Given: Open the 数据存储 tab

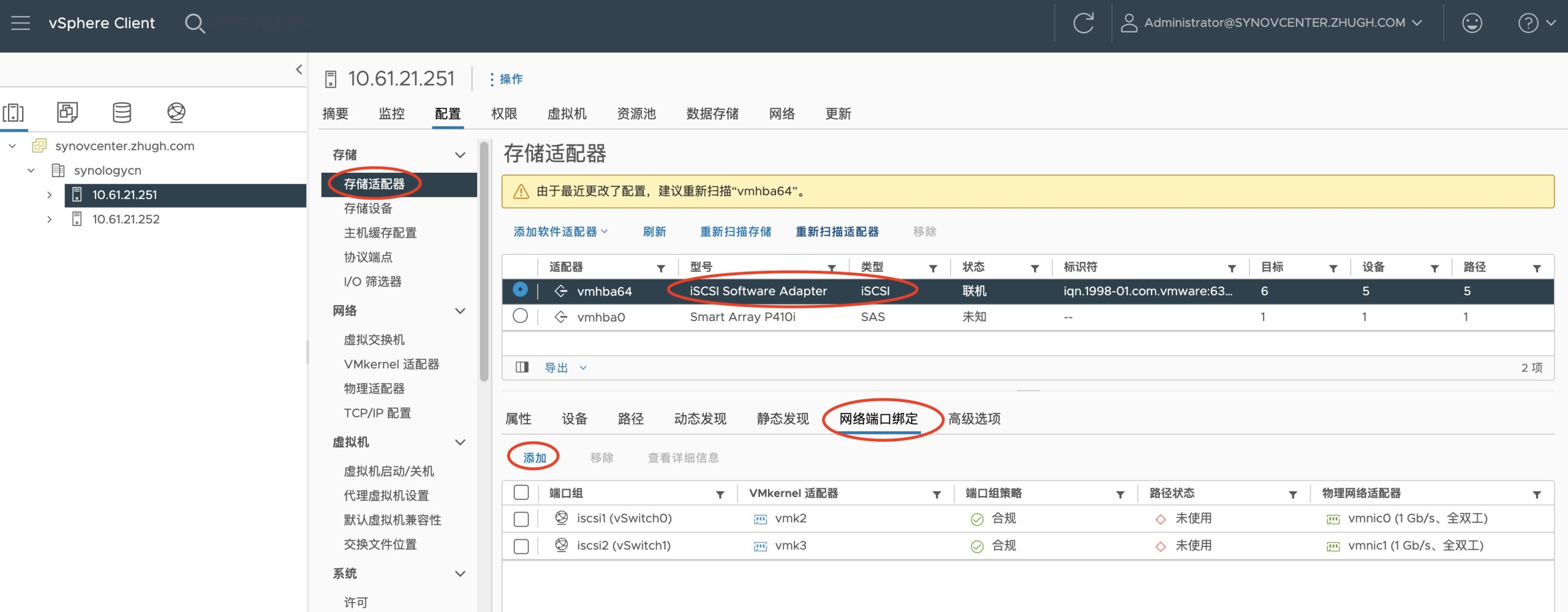Looking at the screenshot, I should pos(712,114).
